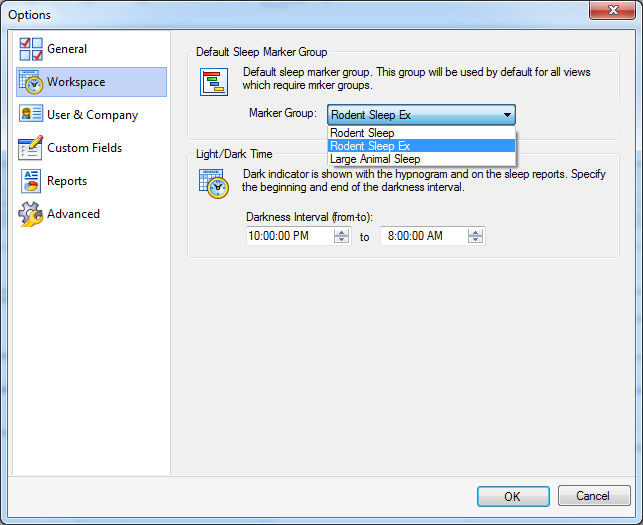Click the Light/Dark Time group heading
This screenshot has width=643, height=525.
point(234,154)
